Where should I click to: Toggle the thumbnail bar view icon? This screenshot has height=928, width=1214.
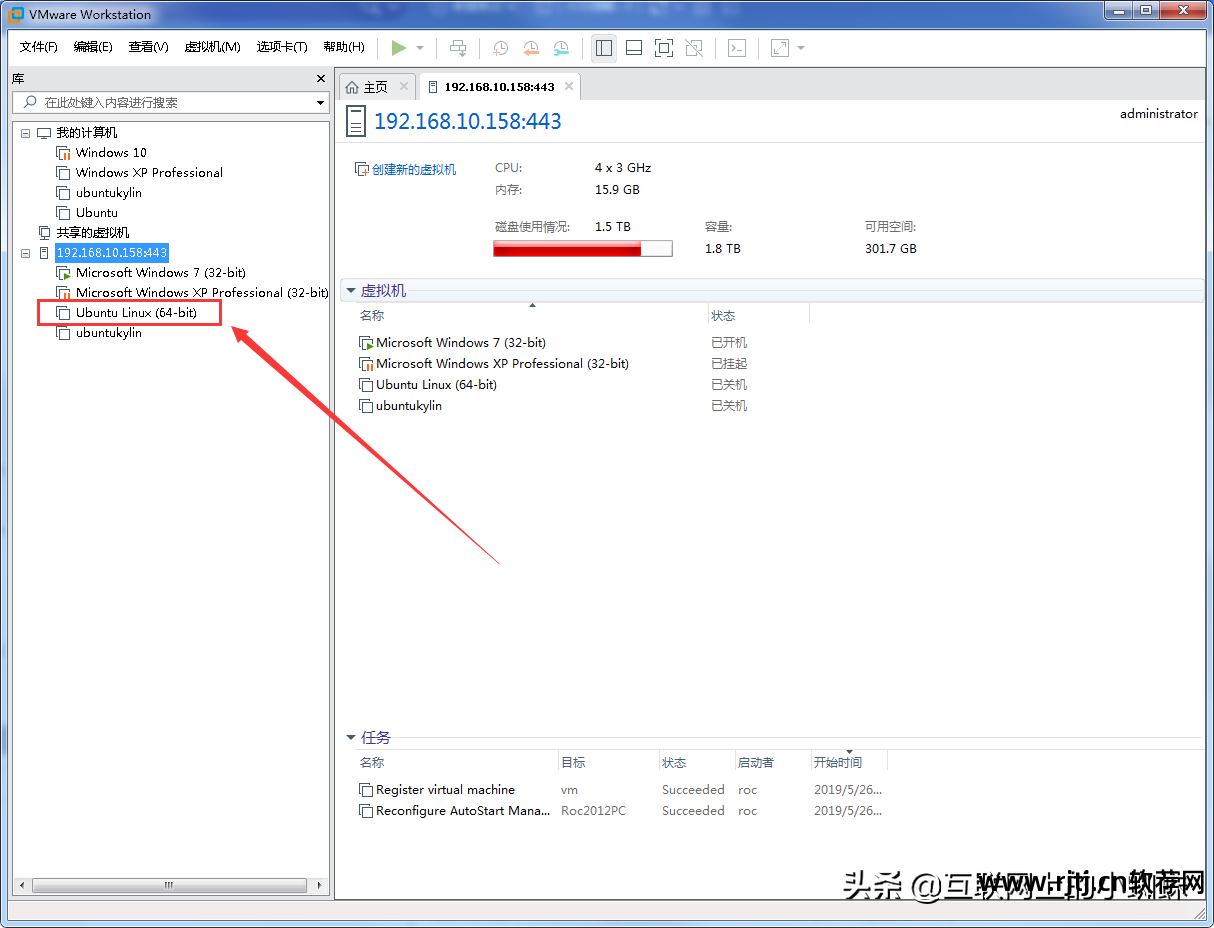pos(634,48)
